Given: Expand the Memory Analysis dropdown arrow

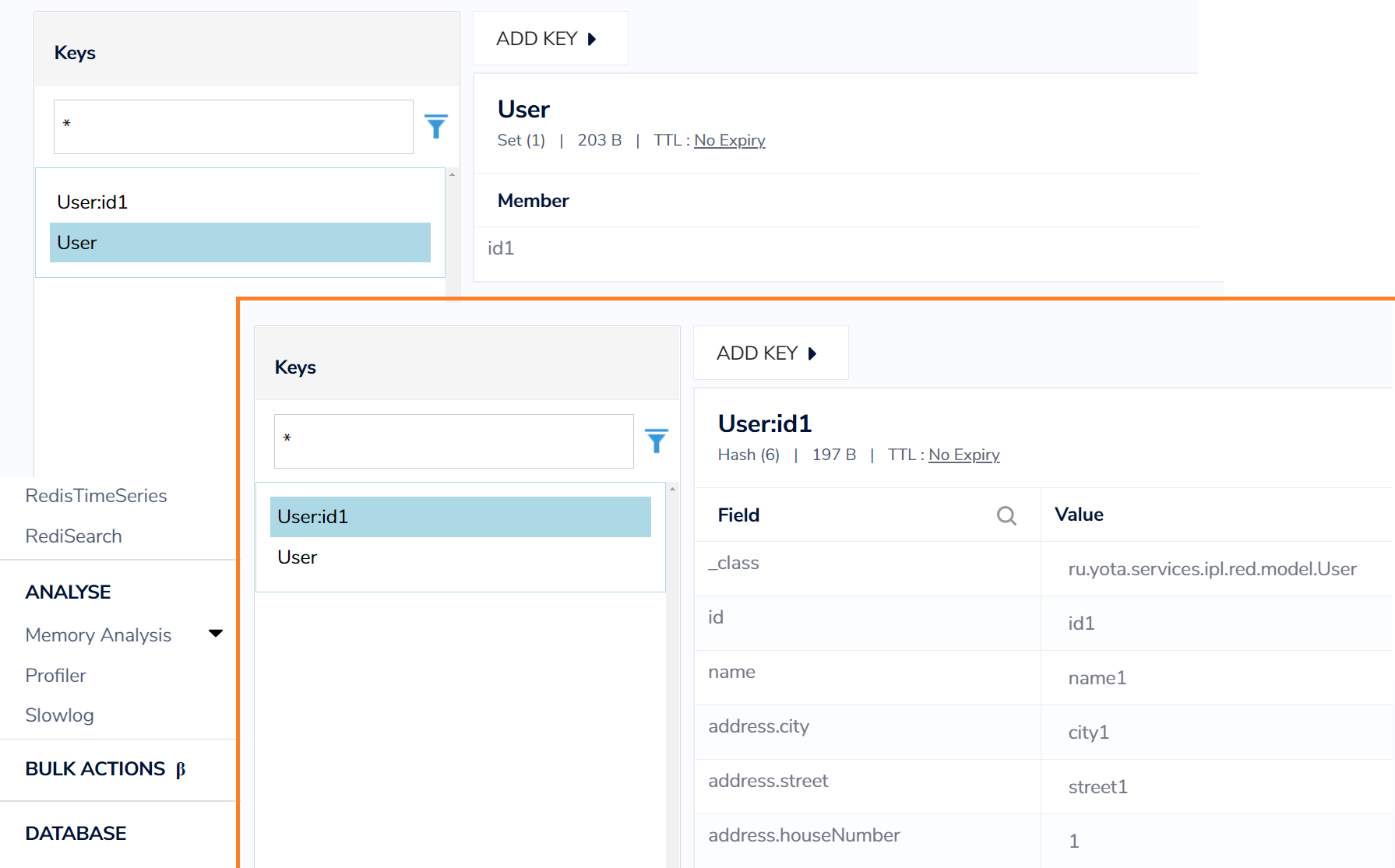Looking at the screenshot, I should [216, 634].
